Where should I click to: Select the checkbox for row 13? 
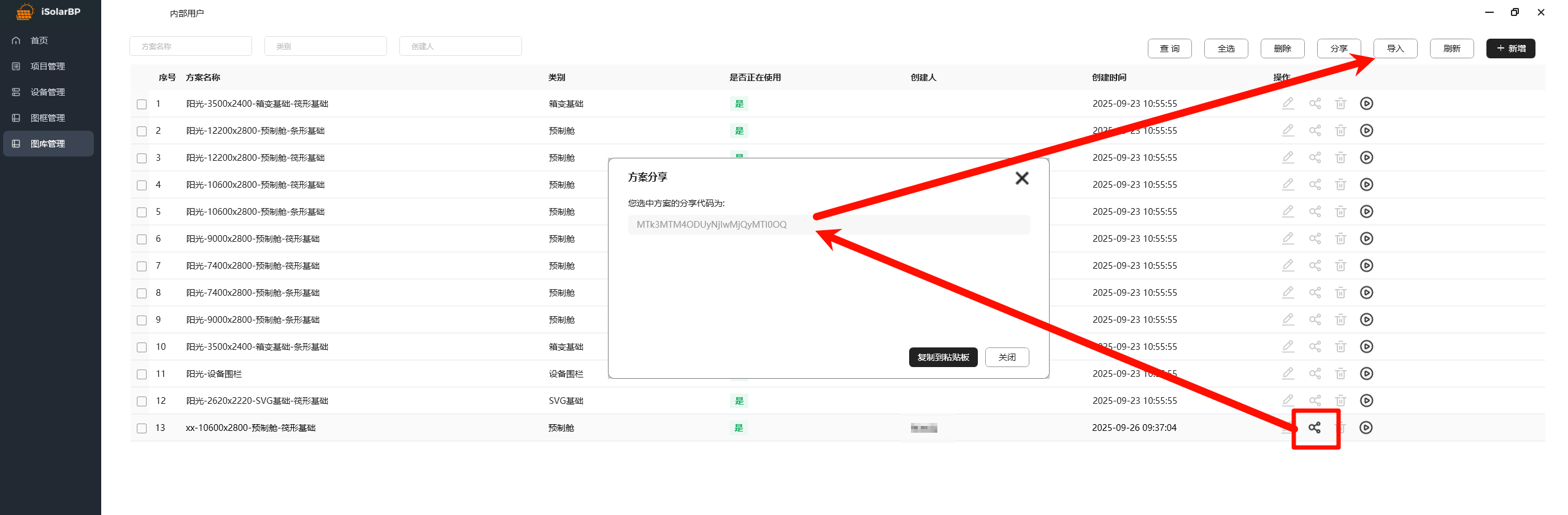click(142, 428)
